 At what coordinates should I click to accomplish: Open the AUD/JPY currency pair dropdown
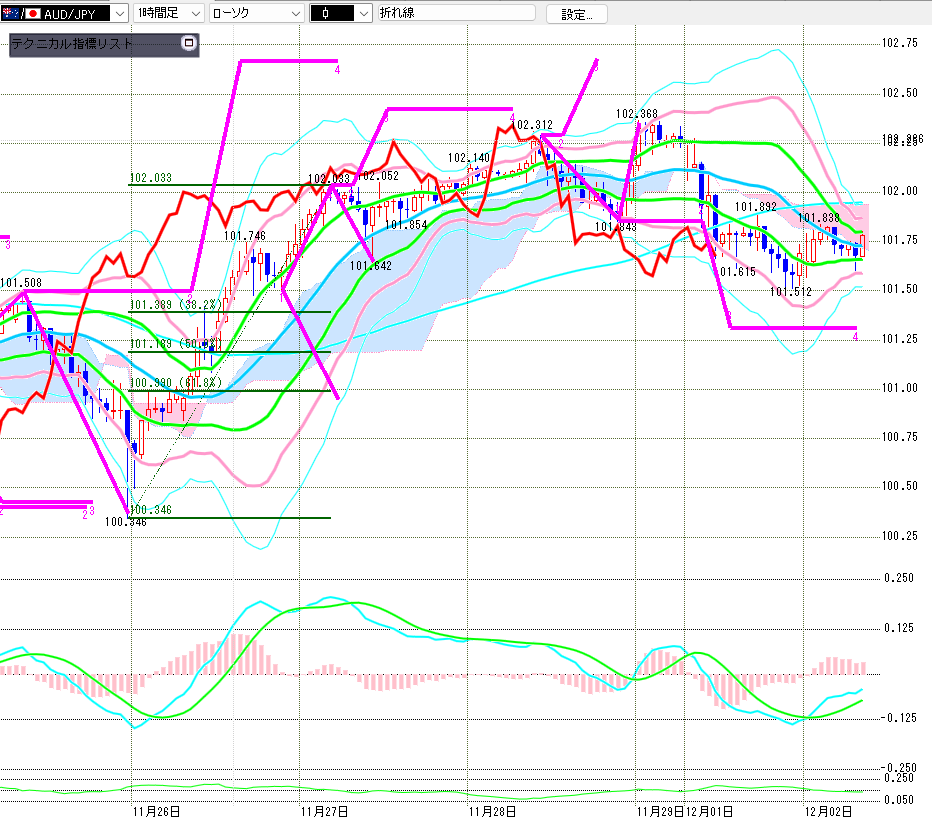[x=118, y=14]
